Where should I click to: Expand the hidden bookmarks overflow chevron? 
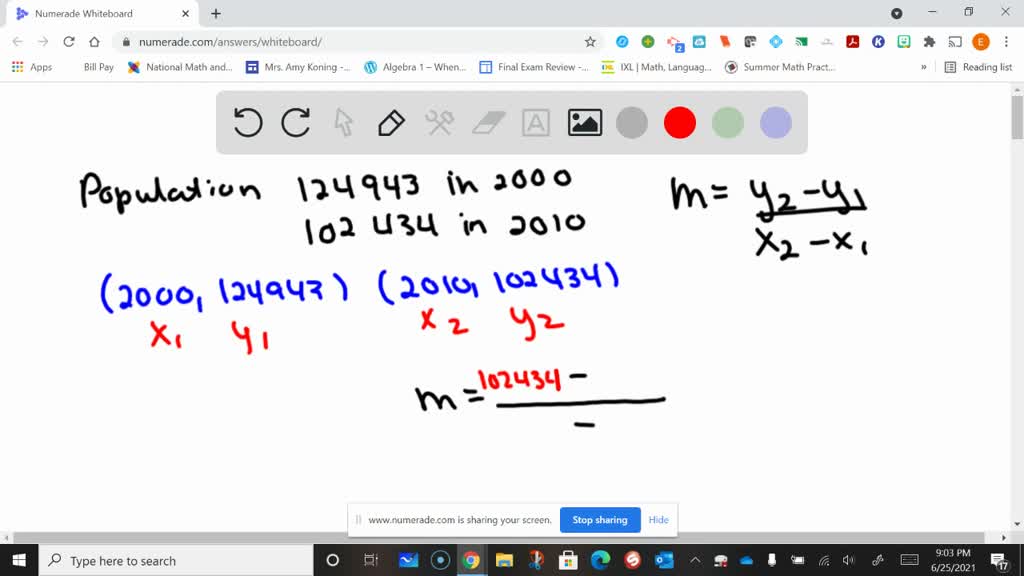coord(924,67)
